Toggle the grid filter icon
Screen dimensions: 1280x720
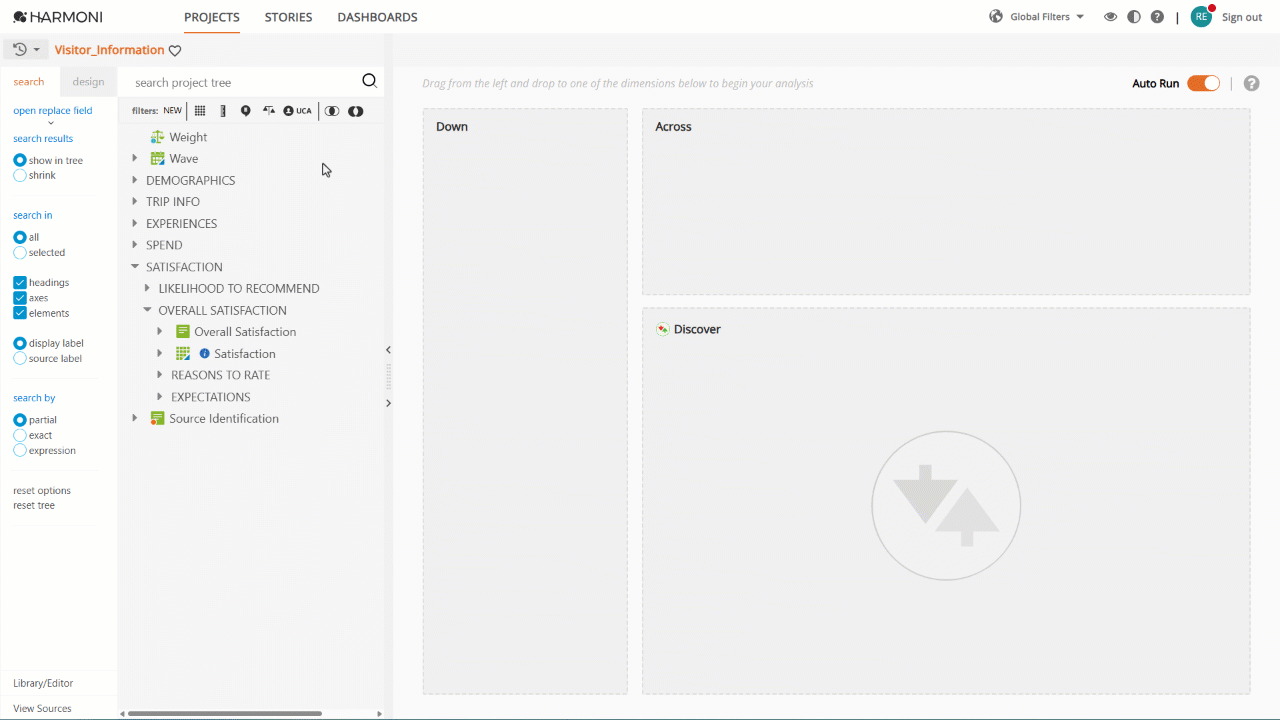[200, 111]
